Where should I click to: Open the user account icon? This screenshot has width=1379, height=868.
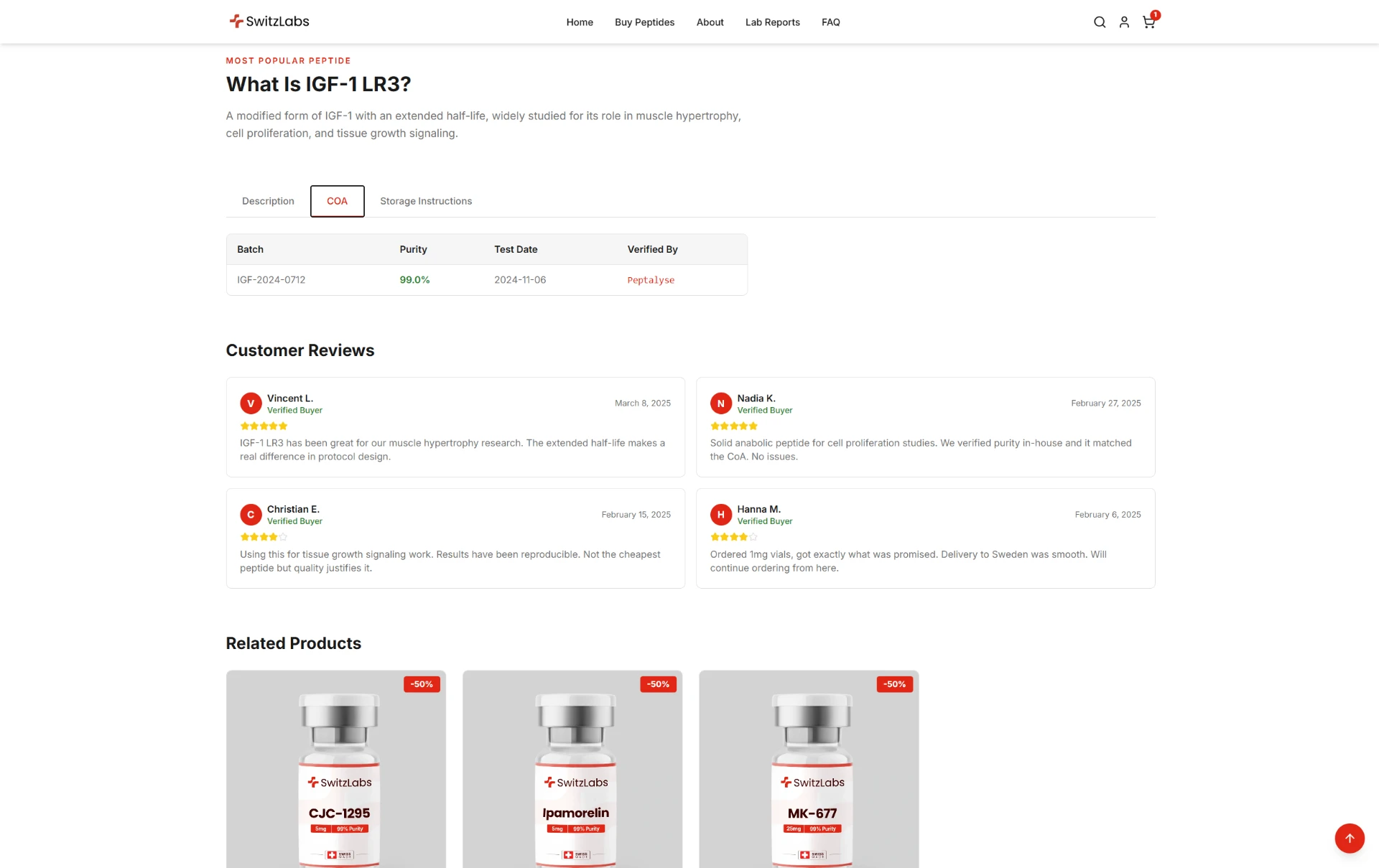coord(1124,22)
